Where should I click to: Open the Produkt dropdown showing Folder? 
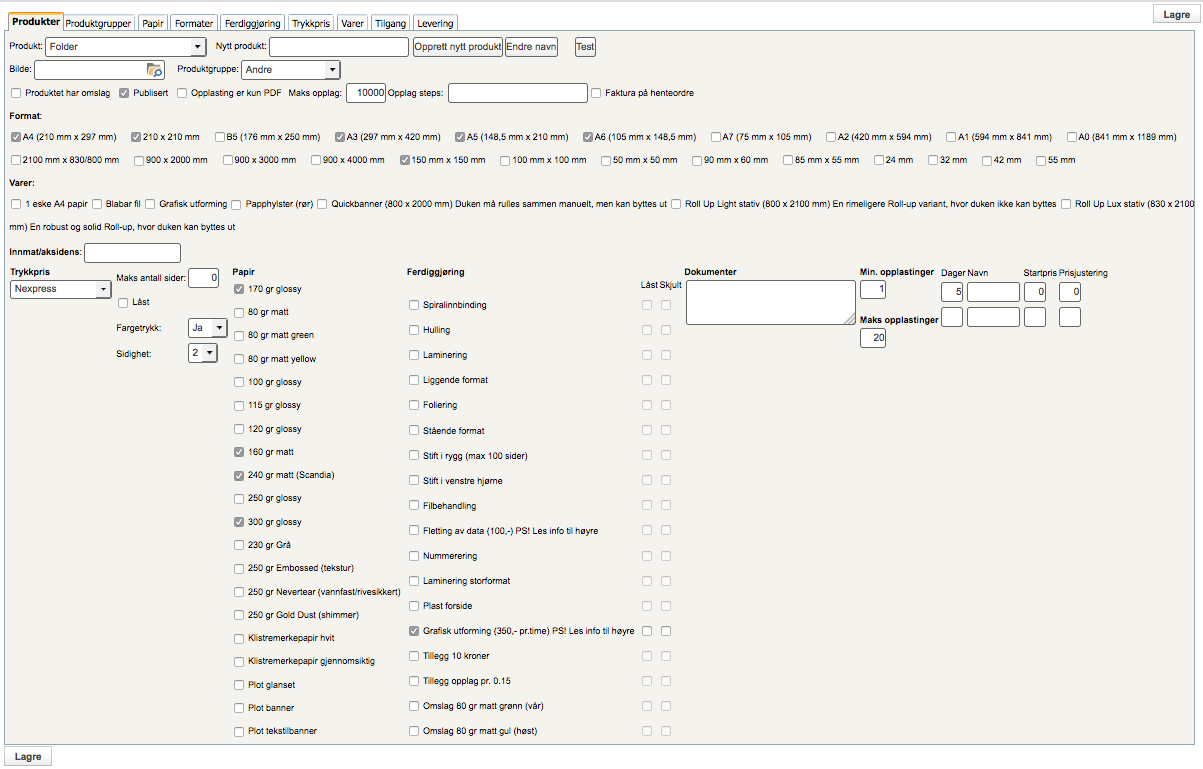click(125, 47)
